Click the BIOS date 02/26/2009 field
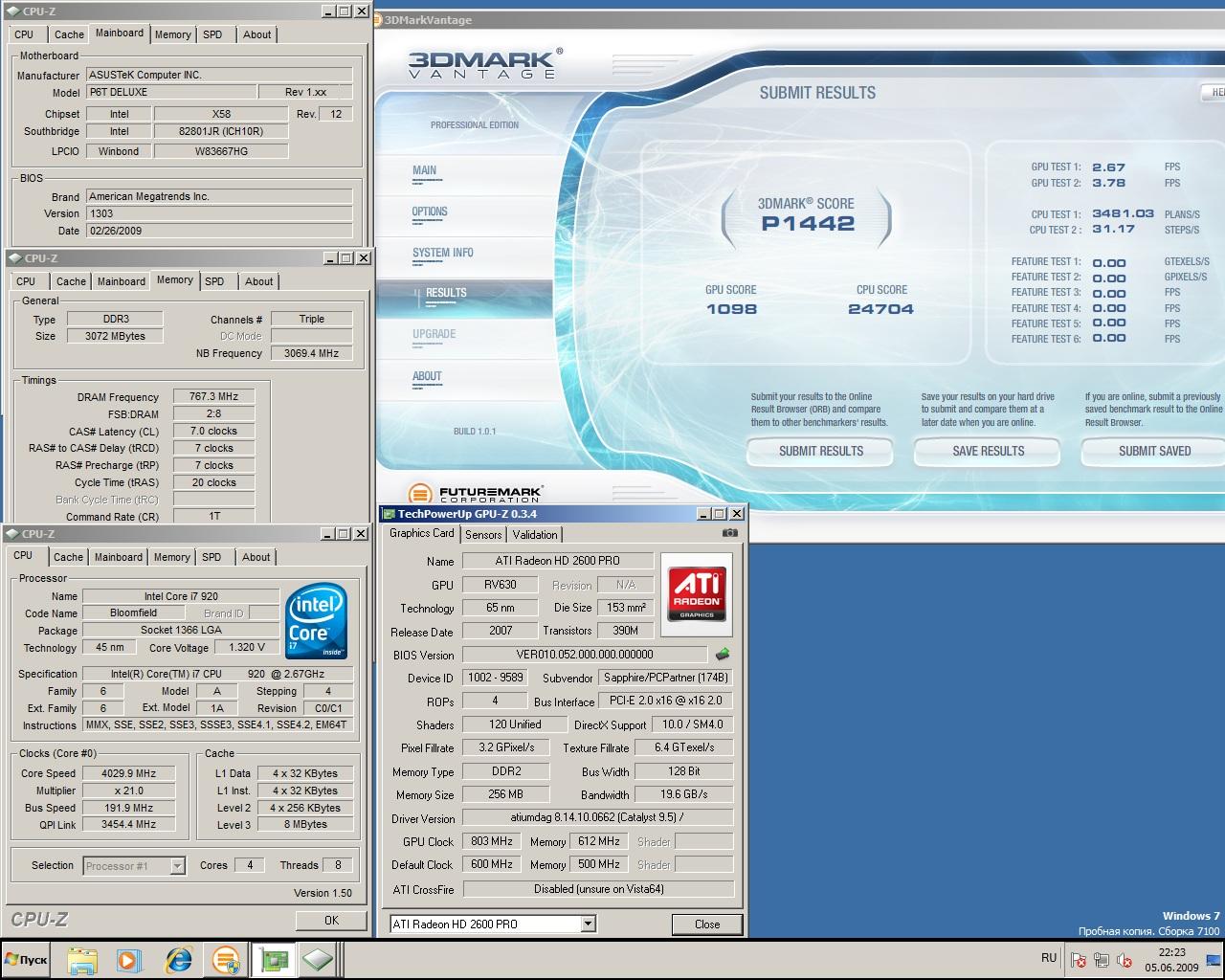1225x980 pixels. pos(218,231)
